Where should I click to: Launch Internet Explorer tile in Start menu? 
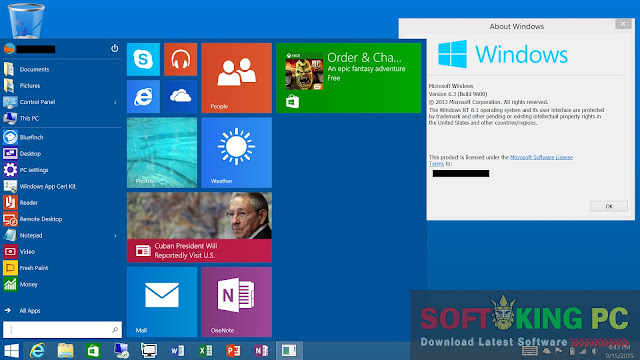(x=143, y=96)
